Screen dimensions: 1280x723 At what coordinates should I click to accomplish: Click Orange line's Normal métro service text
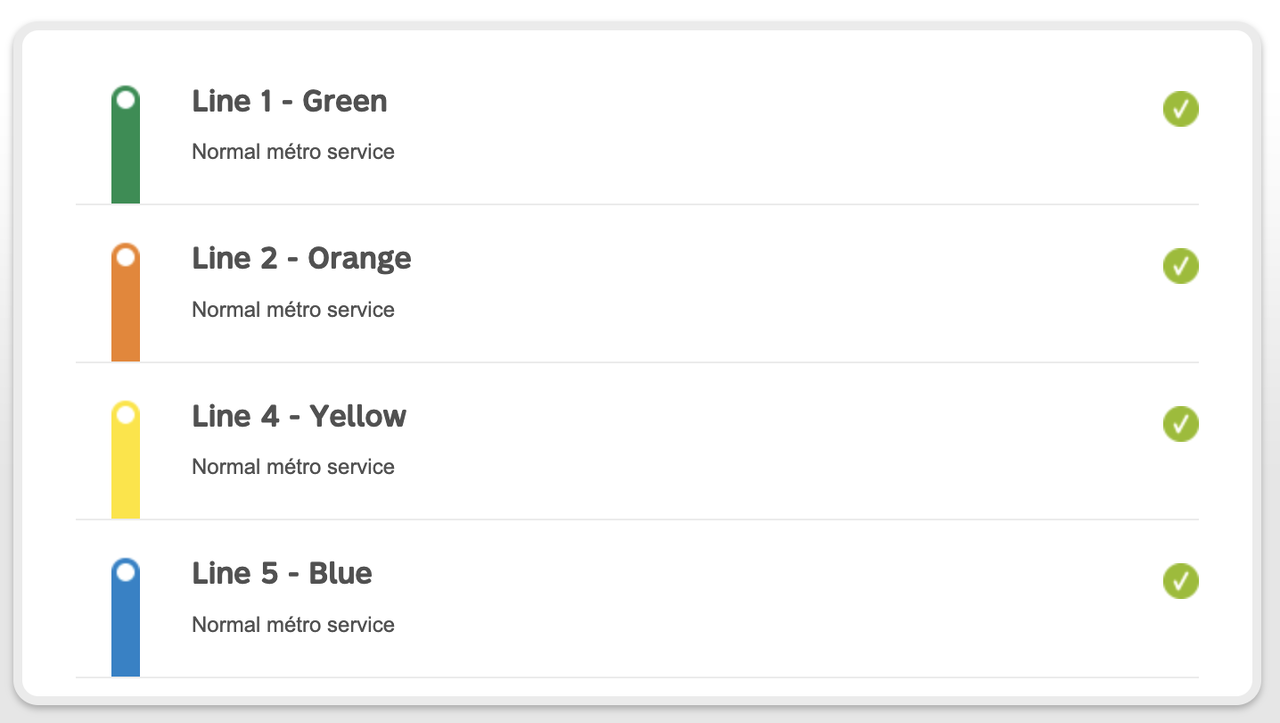[293, 310]
